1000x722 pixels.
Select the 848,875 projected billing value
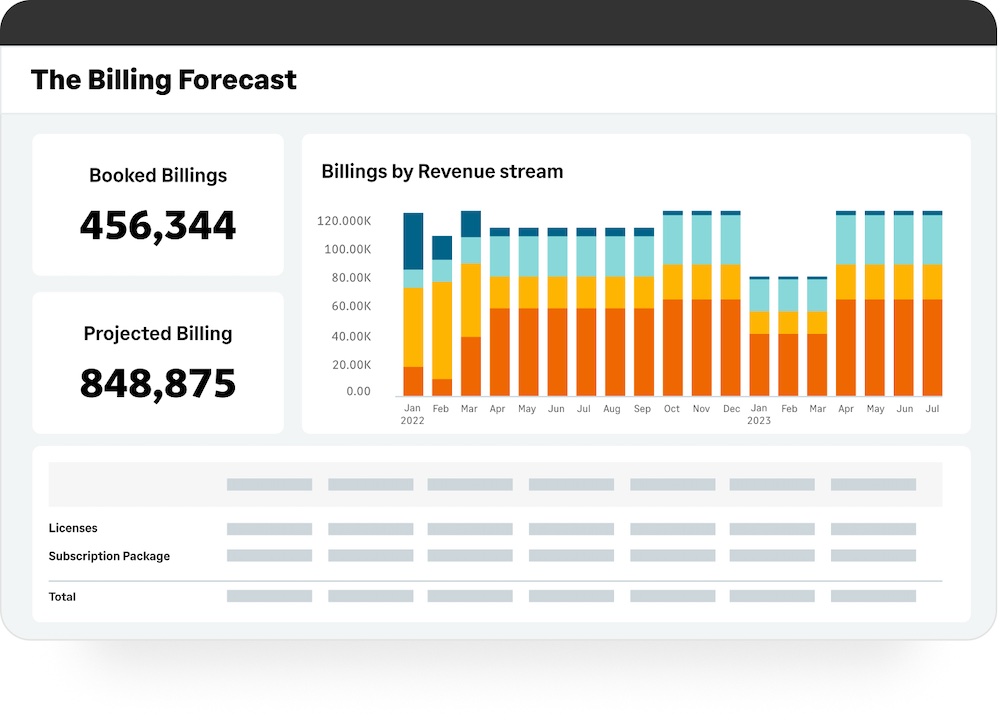click(x=158, y=383)
